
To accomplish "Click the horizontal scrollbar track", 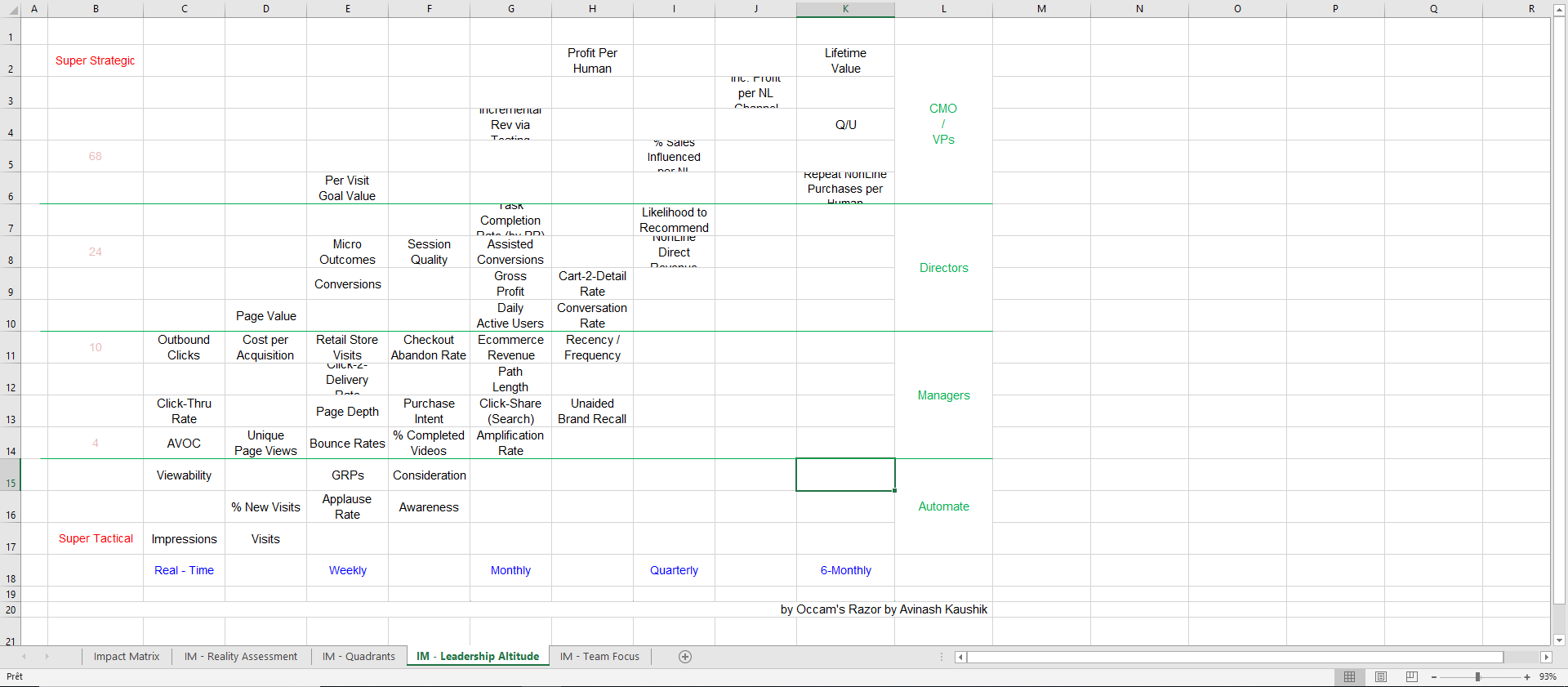I will point(1522,657).
